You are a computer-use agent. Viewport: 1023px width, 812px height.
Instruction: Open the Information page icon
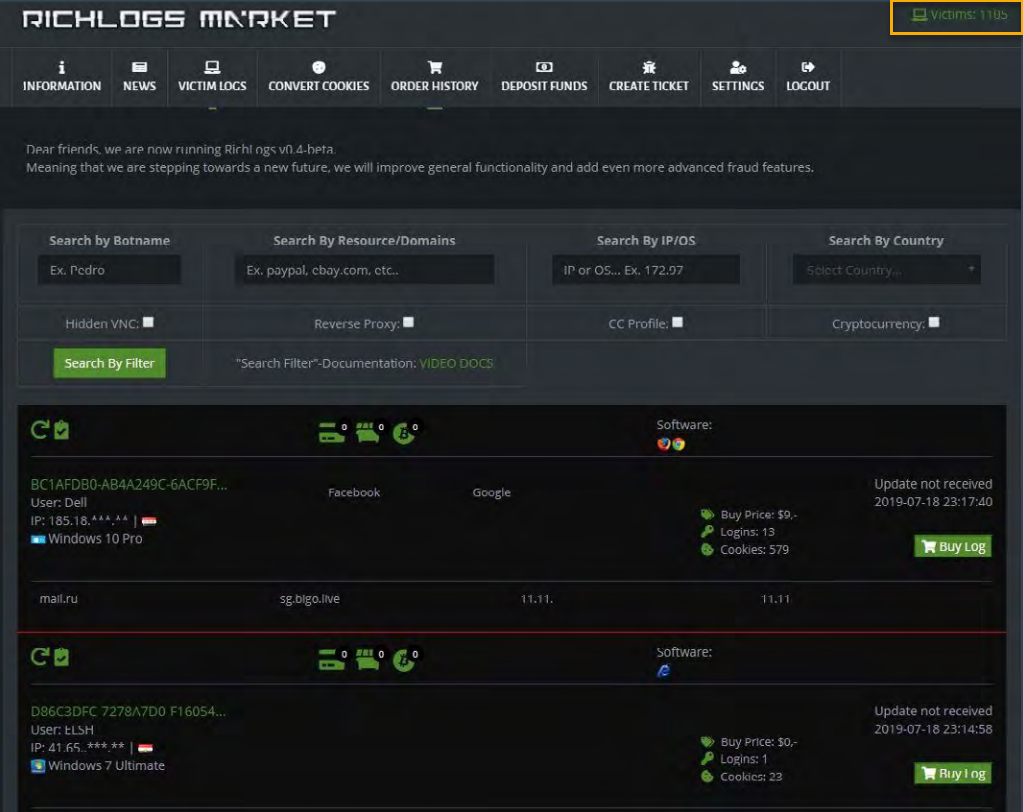click(x=61, y=67)
